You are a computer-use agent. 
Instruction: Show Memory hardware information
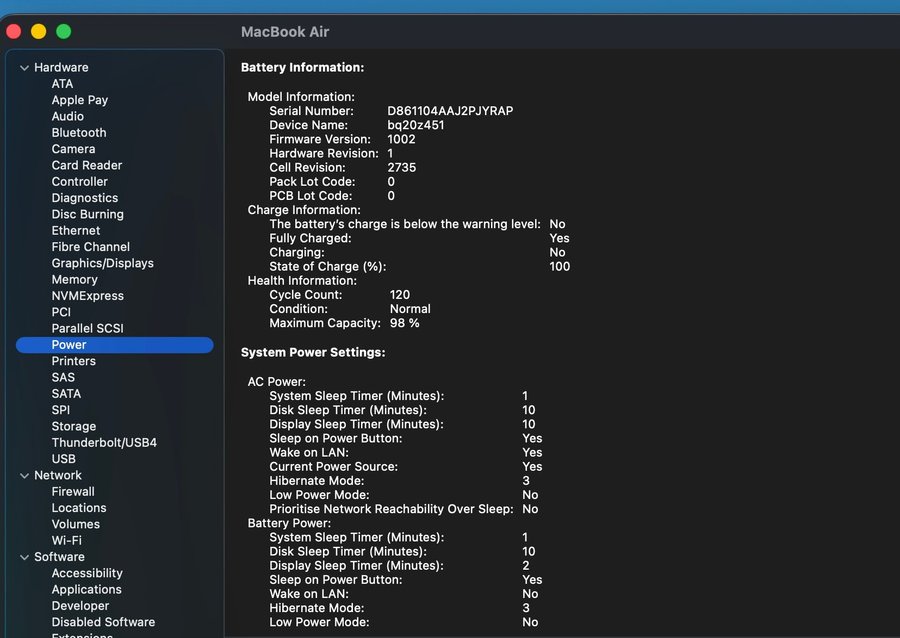pos(74,280)
